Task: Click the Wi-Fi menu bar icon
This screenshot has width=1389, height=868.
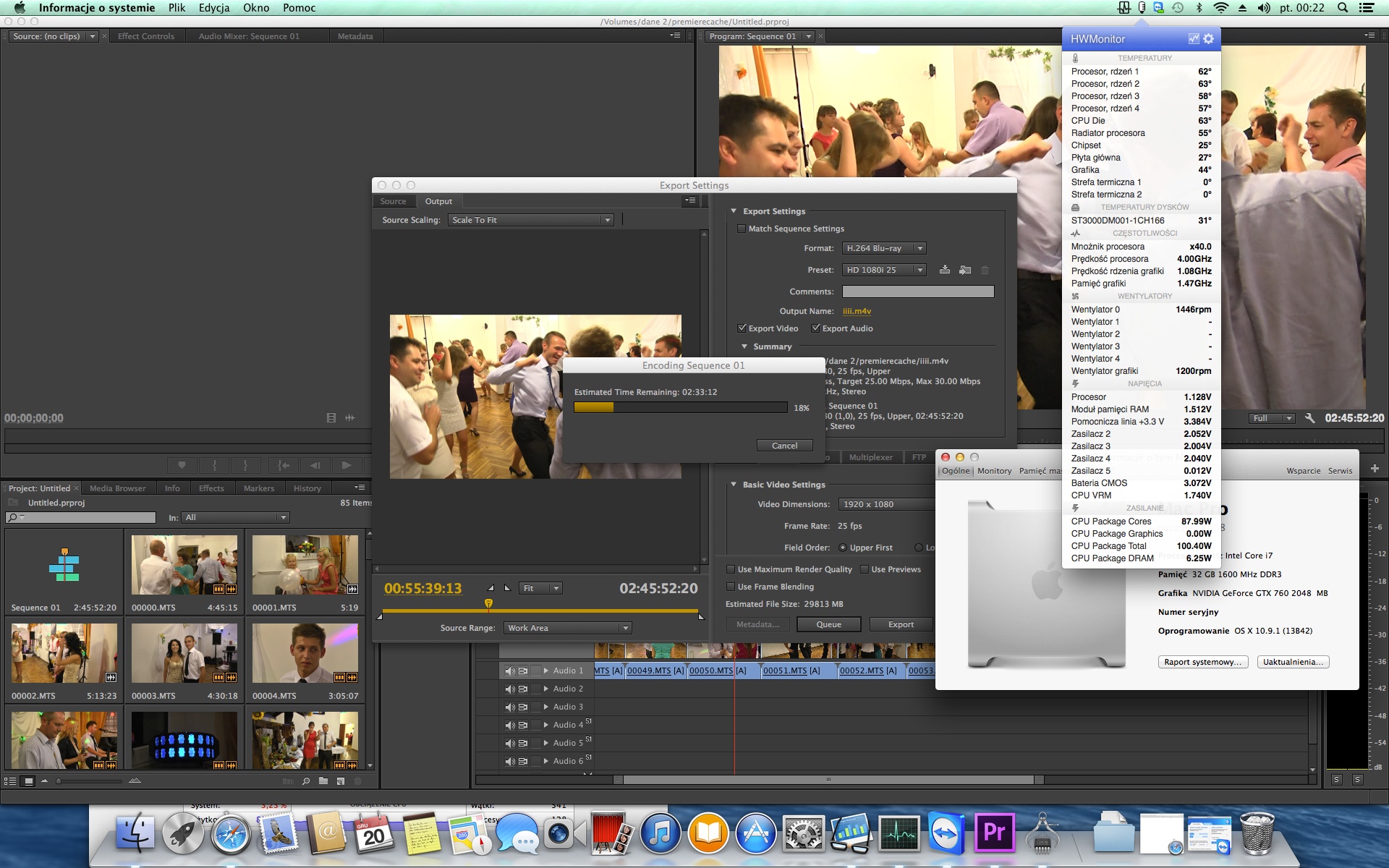Action: click(1220, 8)
